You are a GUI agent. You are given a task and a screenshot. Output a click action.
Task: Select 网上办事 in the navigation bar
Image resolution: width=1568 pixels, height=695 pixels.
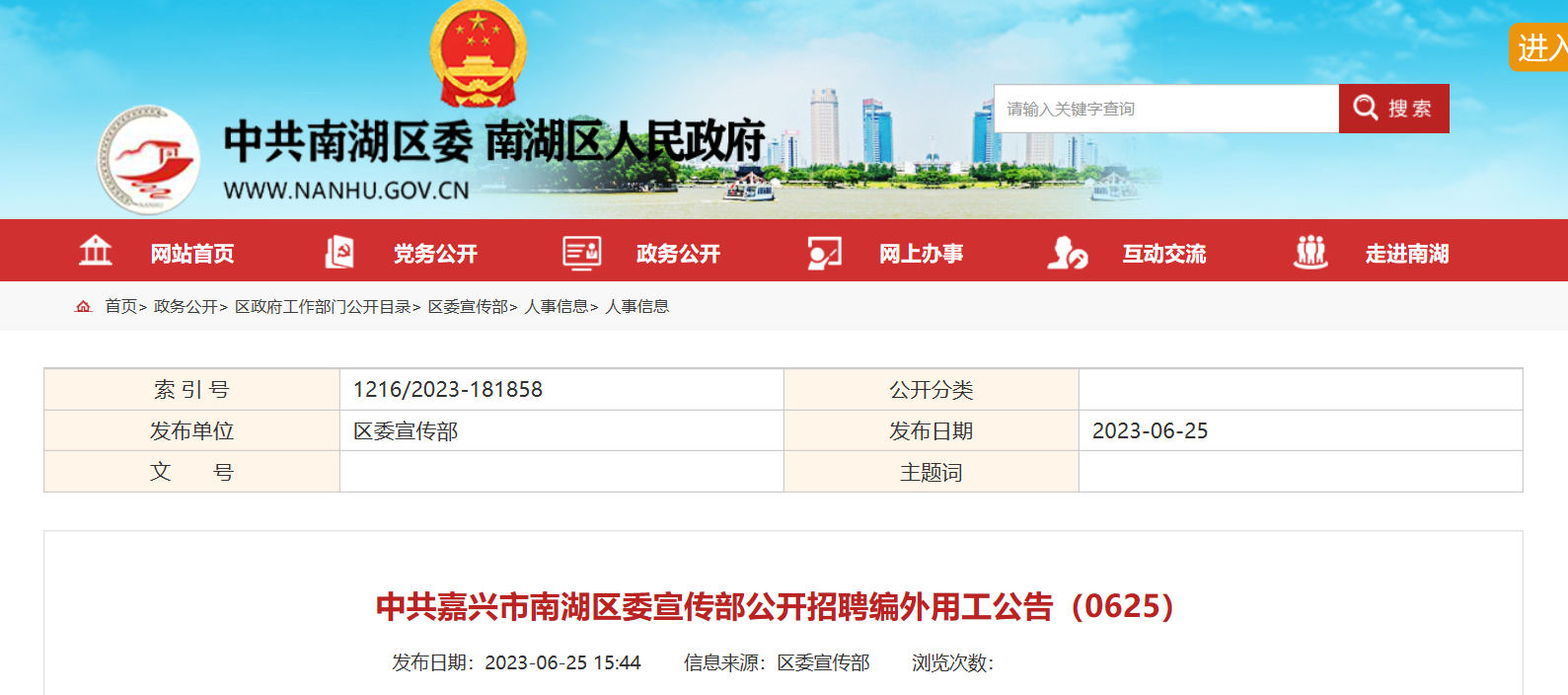tap(921, 254)
